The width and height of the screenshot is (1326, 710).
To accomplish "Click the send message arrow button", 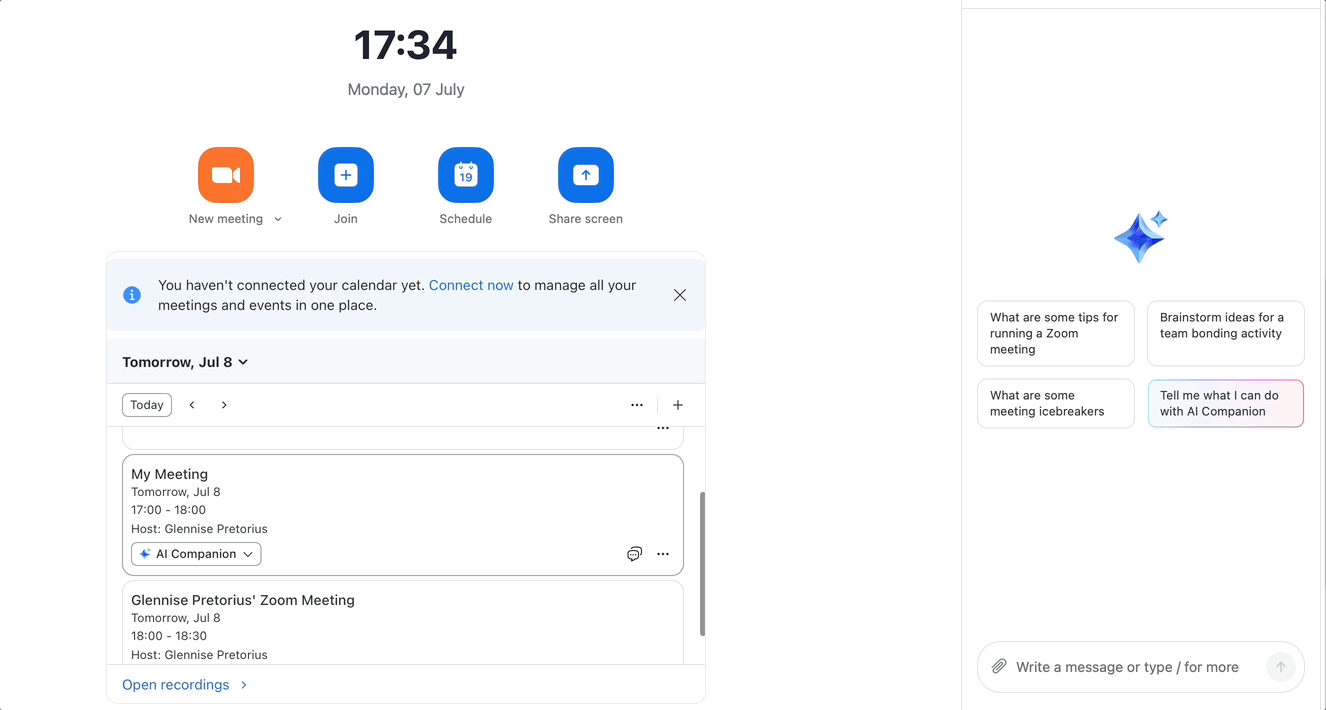I will tap(1281, 667).
